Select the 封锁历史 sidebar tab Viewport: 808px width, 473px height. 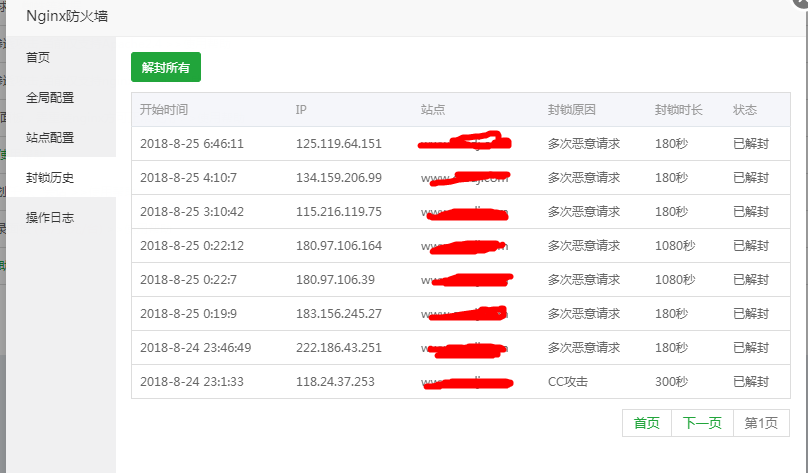click(x=50, y=177)
